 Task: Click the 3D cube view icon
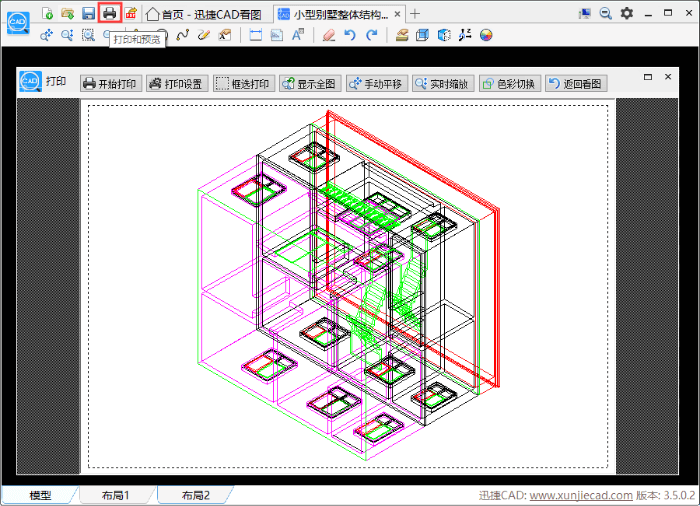422,35
